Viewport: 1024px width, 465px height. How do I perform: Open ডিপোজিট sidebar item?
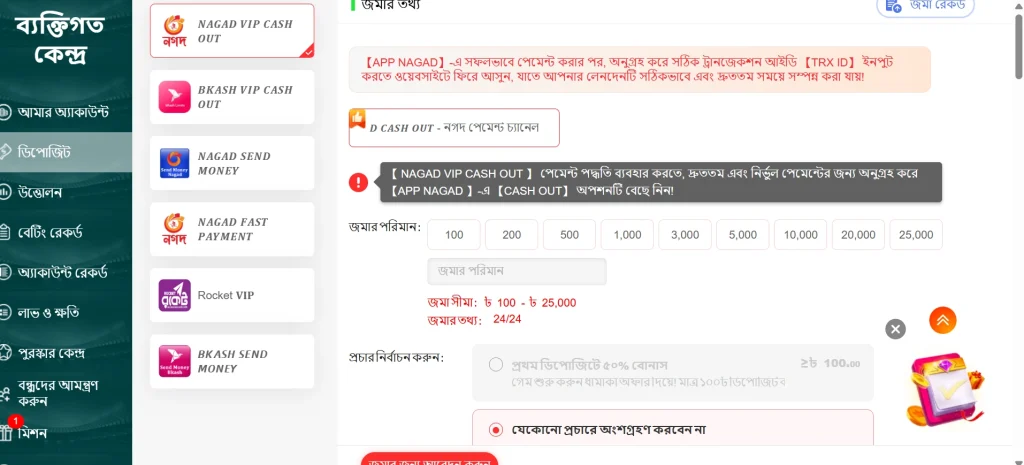click(x=66, y=152)
